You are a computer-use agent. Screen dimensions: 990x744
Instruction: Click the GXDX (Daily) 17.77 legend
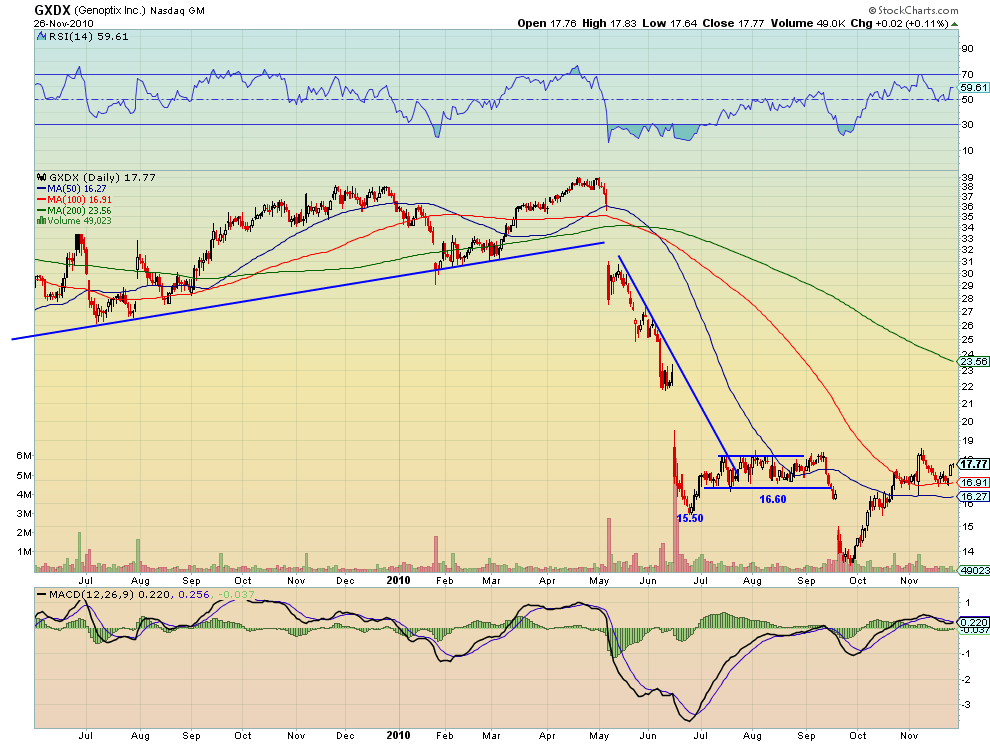102,177
